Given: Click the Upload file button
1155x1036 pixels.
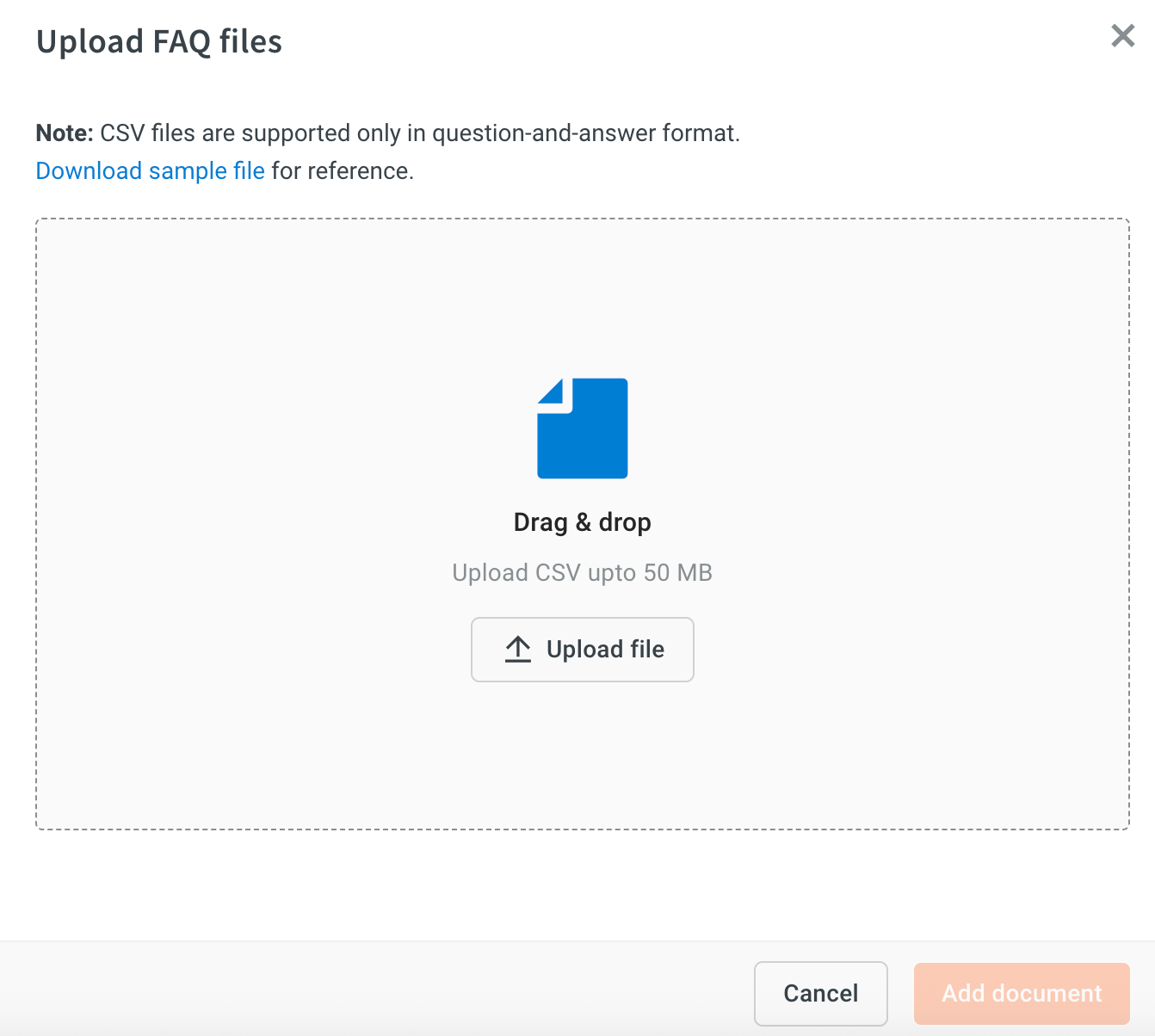Looking at the screenshot, I should [583, 650].
